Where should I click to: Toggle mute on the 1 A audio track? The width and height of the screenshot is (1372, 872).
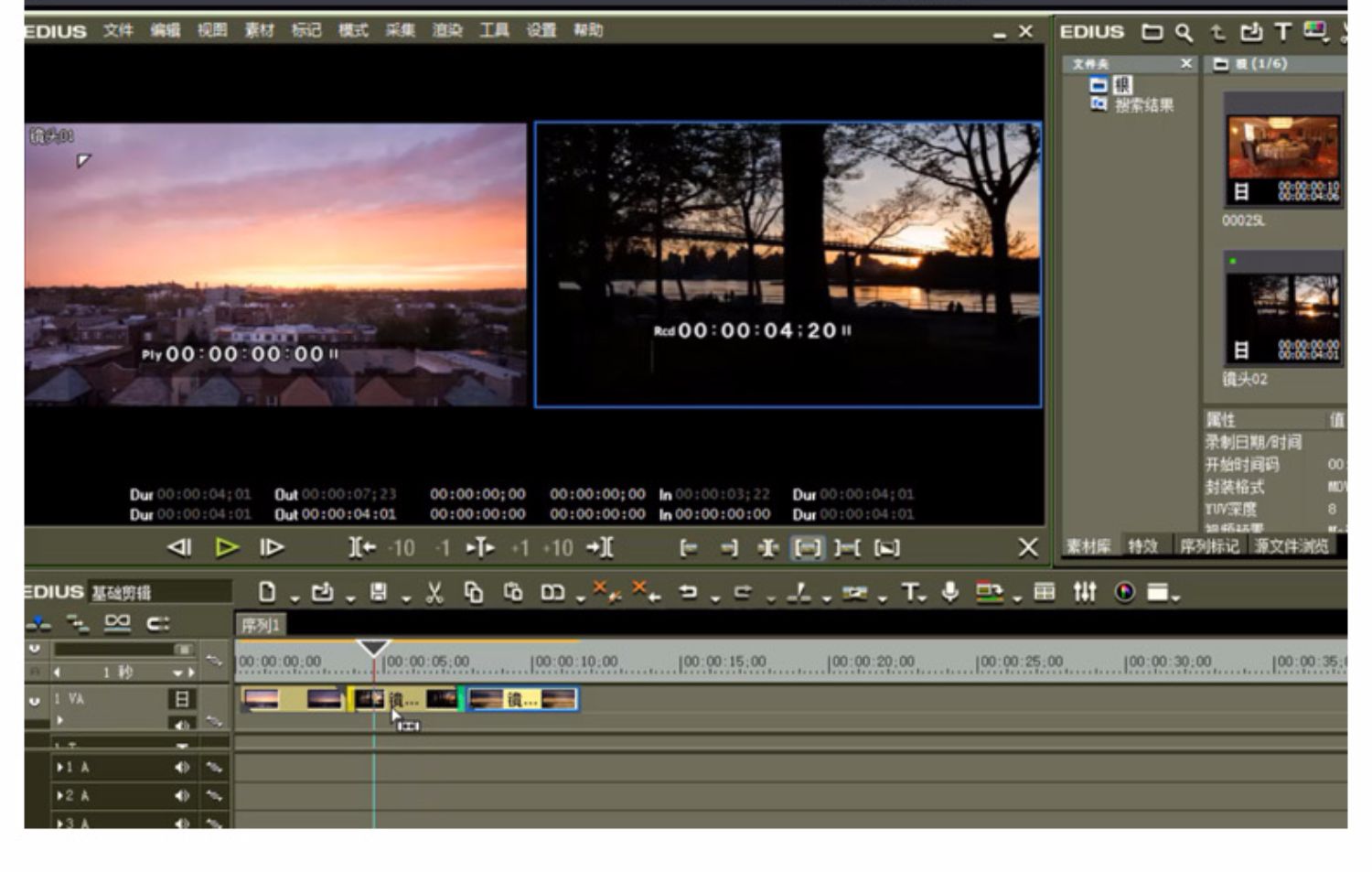pos(182,768)
